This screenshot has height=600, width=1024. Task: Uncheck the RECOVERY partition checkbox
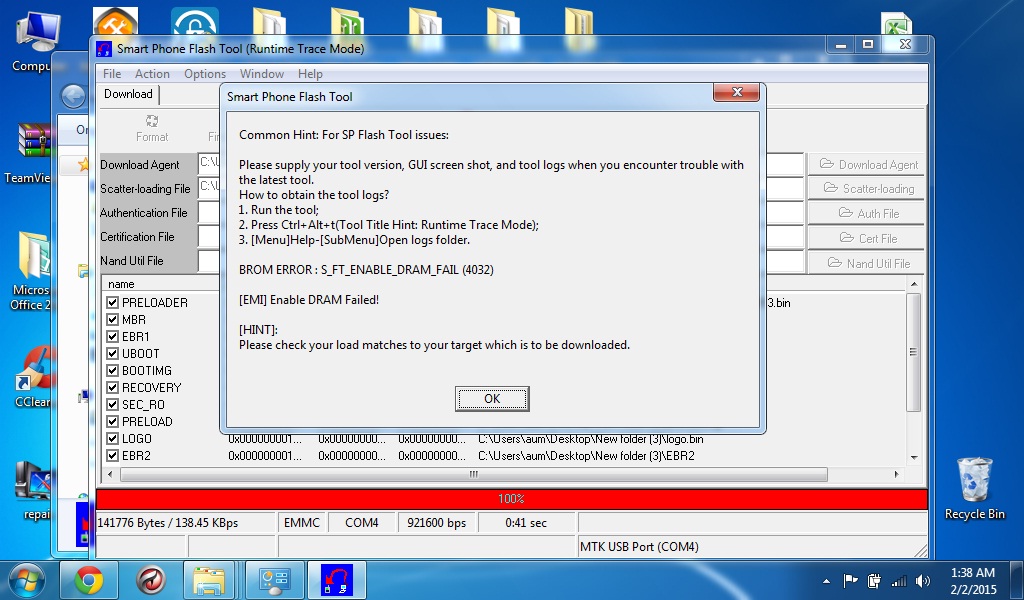pos(112,387)
